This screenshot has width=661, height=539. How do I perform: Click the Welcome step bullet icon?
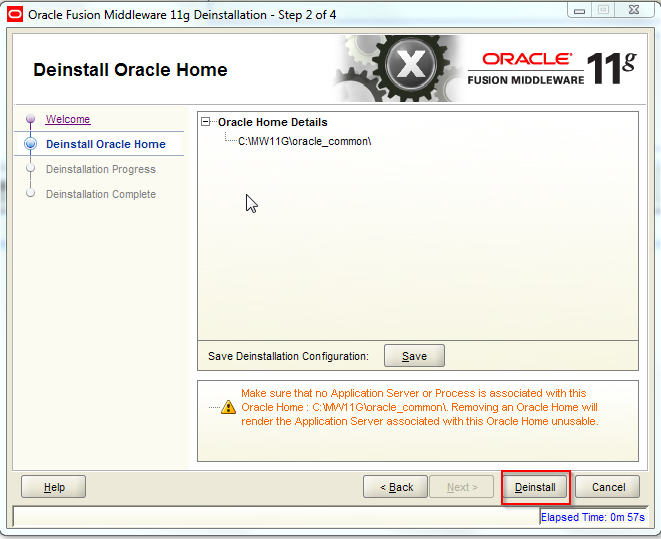click(x=30, y=119)
